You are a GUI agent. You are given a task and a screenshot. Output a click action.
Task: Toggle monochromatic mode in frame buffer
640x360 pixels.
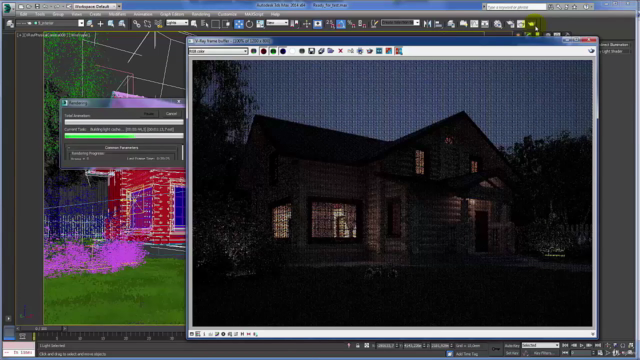(x=302, y=51)
